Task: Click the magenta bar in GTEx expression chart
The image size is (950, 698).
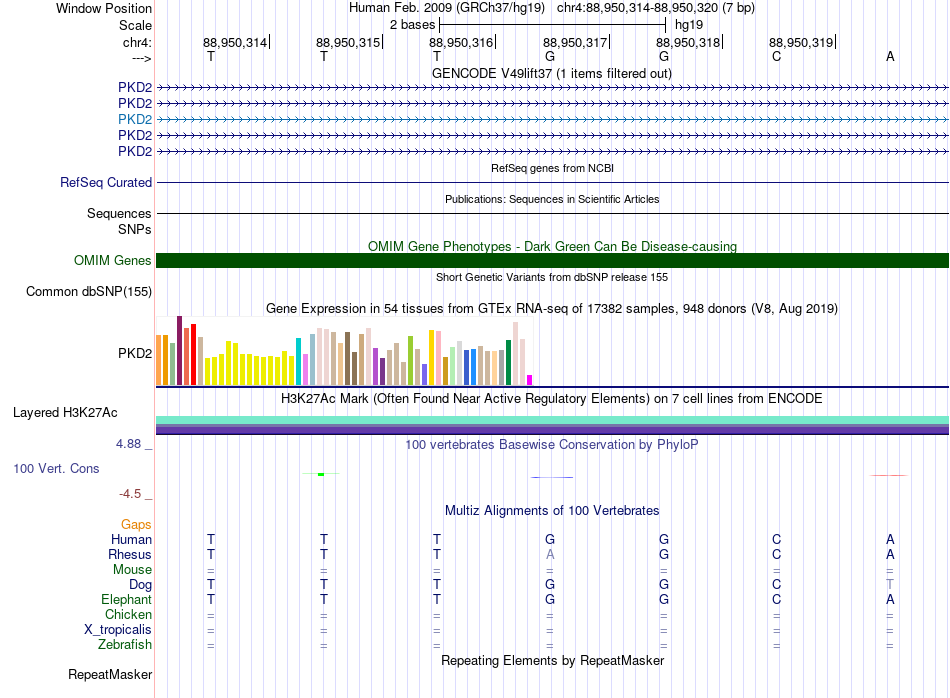Action: [530, 380]
